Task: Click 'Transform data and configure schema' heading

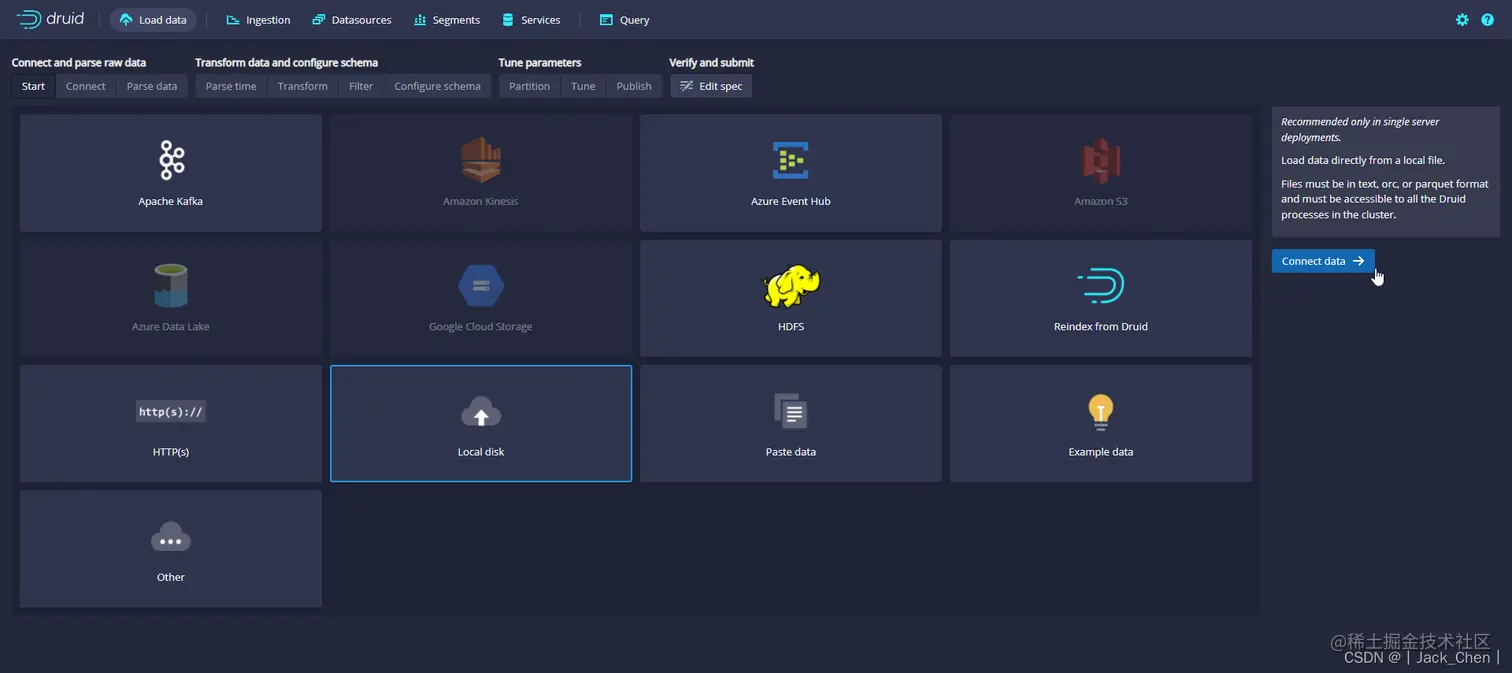Action: click(x=286, y=63)
